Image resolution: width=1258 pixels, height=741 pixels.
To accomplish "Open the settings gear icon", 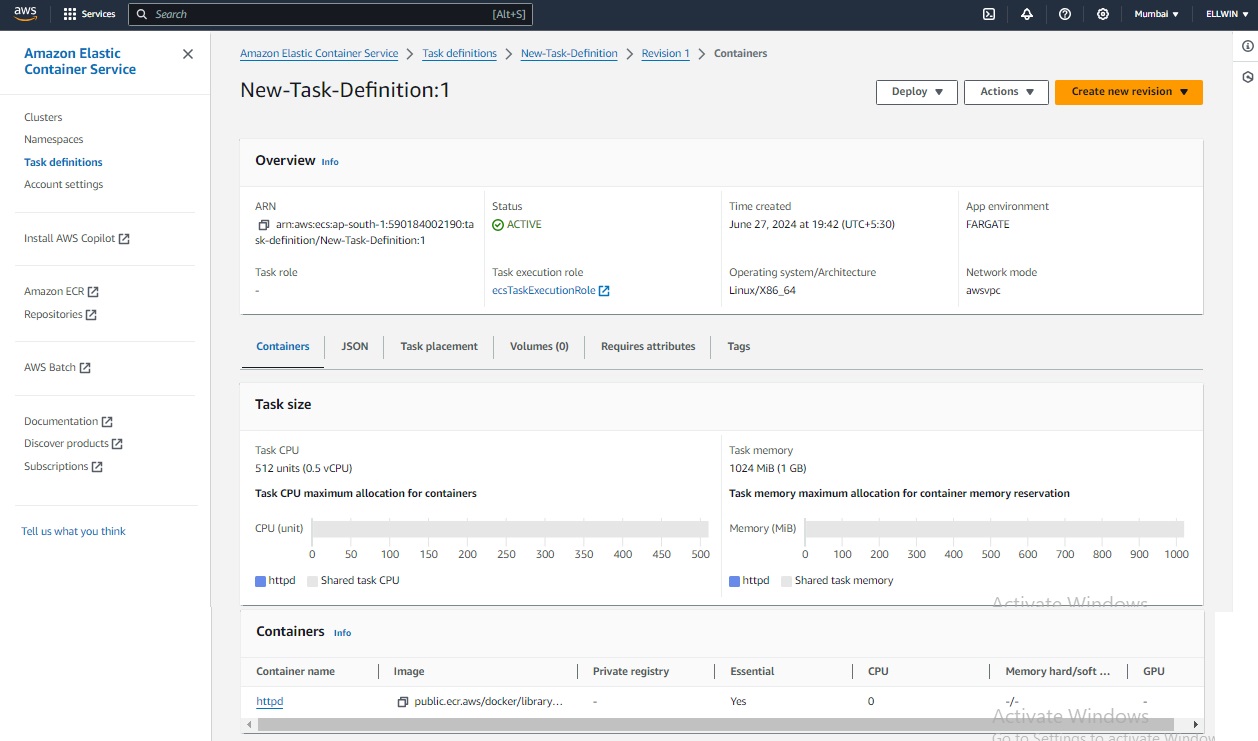I will pos(1103,14).
